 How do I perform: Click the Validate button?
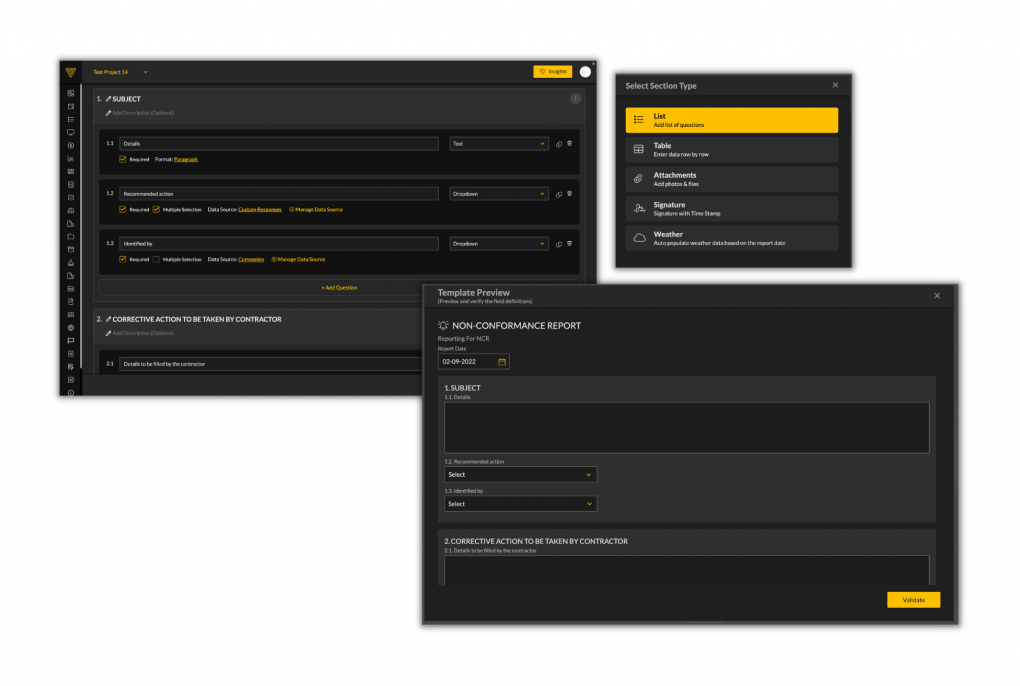(x=913, y=600)
